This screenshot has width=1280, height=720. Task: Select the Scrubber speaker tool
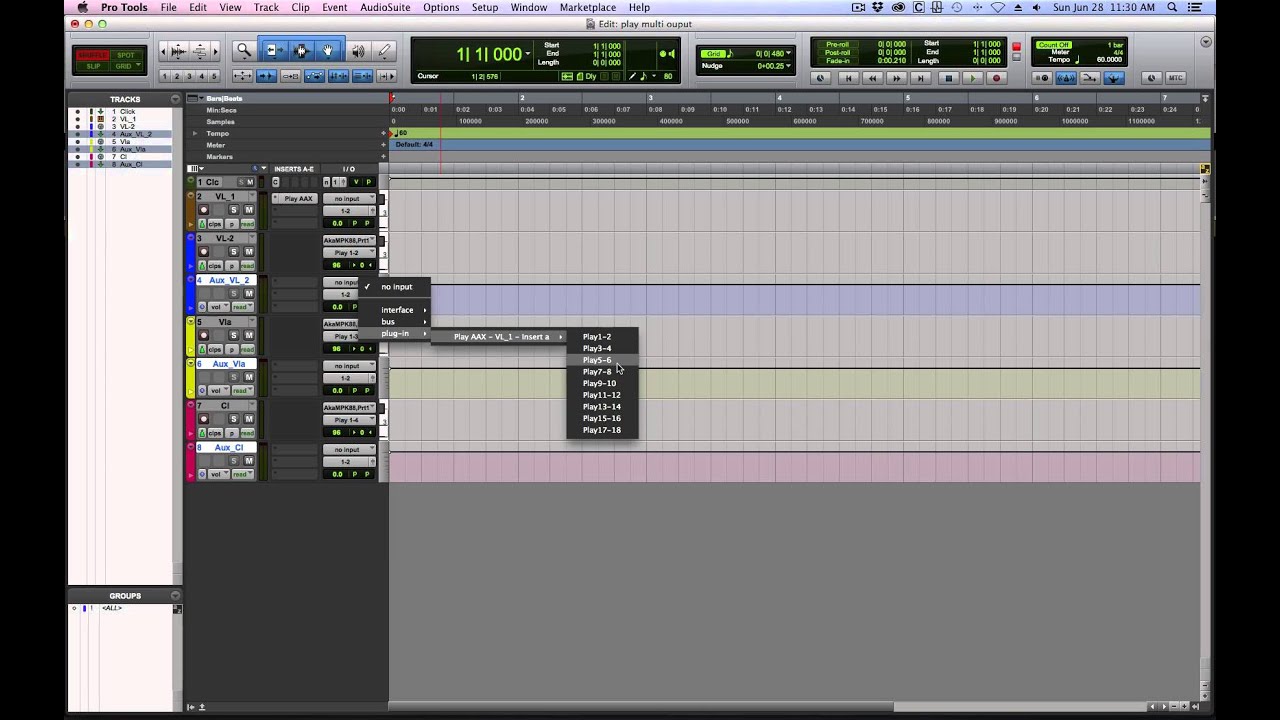pyautogui.click(x=357, y=51)
